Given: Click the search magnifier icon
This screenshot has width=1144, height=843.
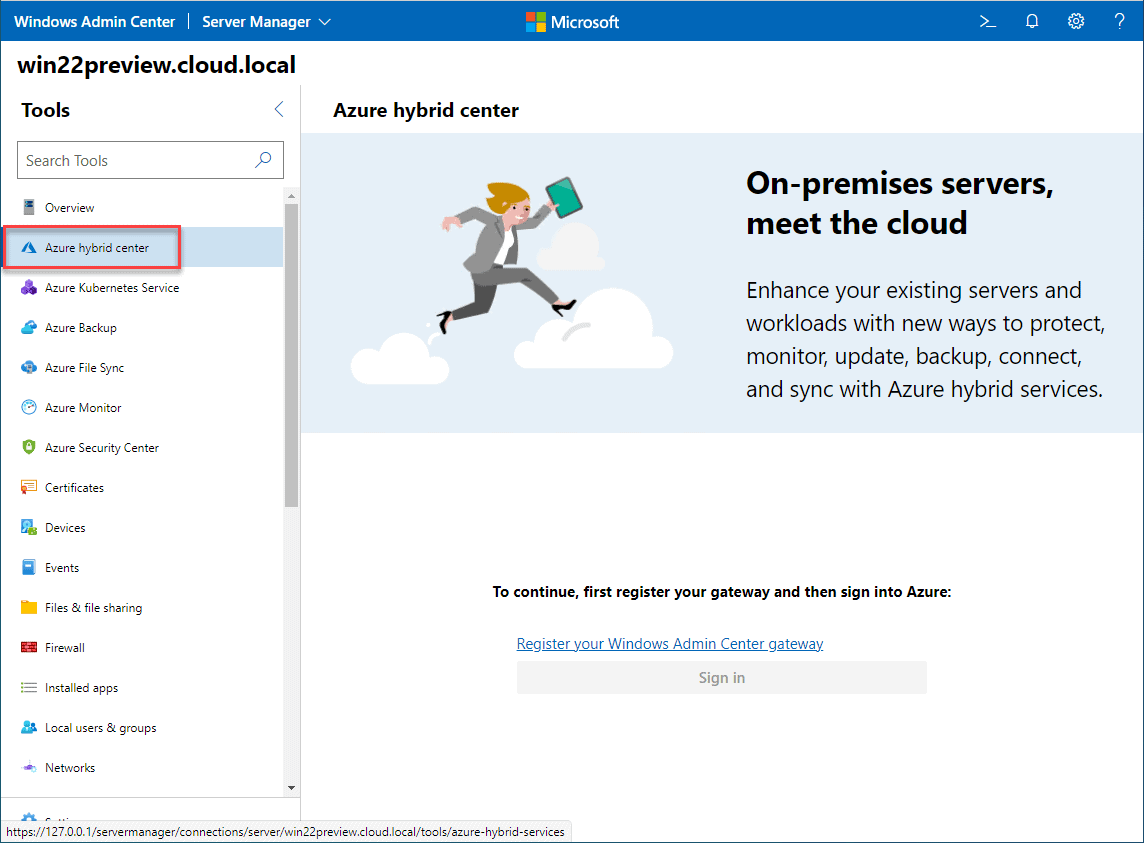Looking at the screenshot, I should [263, 160].
